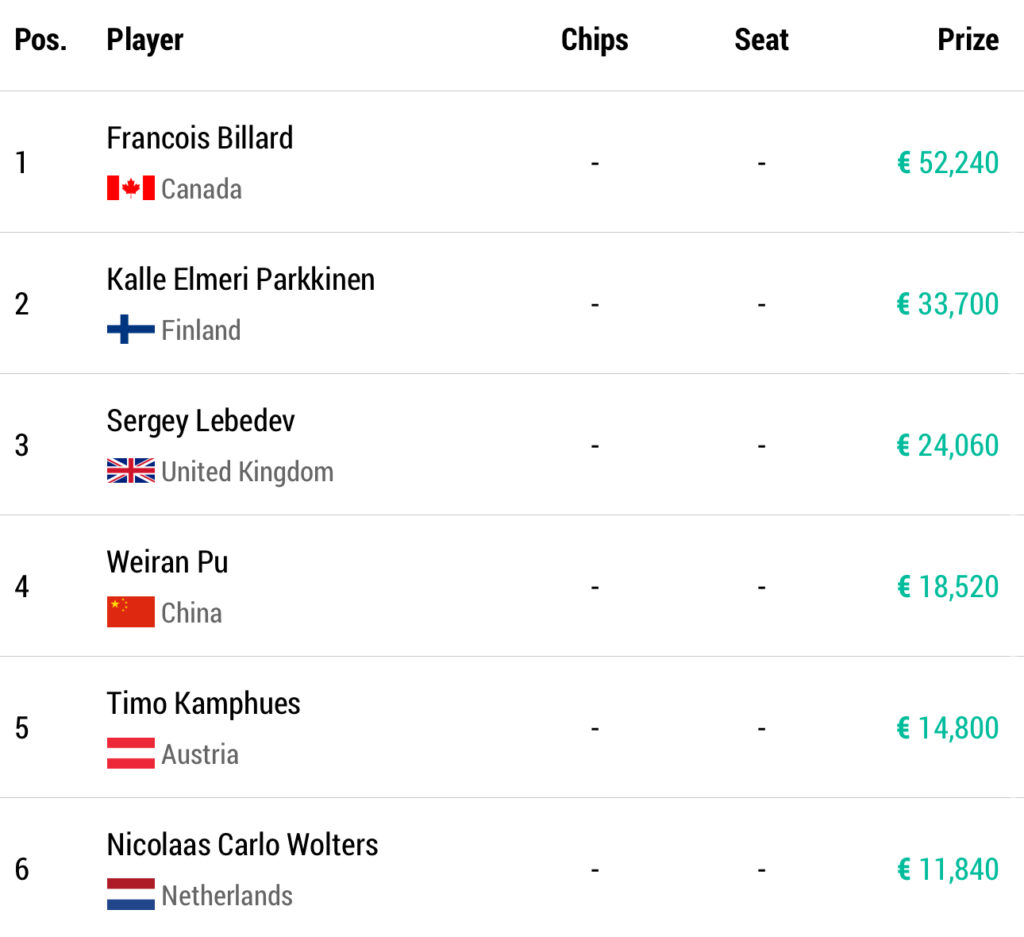
Task: Sort table by Pos. column header
Action: click(40, 40)
